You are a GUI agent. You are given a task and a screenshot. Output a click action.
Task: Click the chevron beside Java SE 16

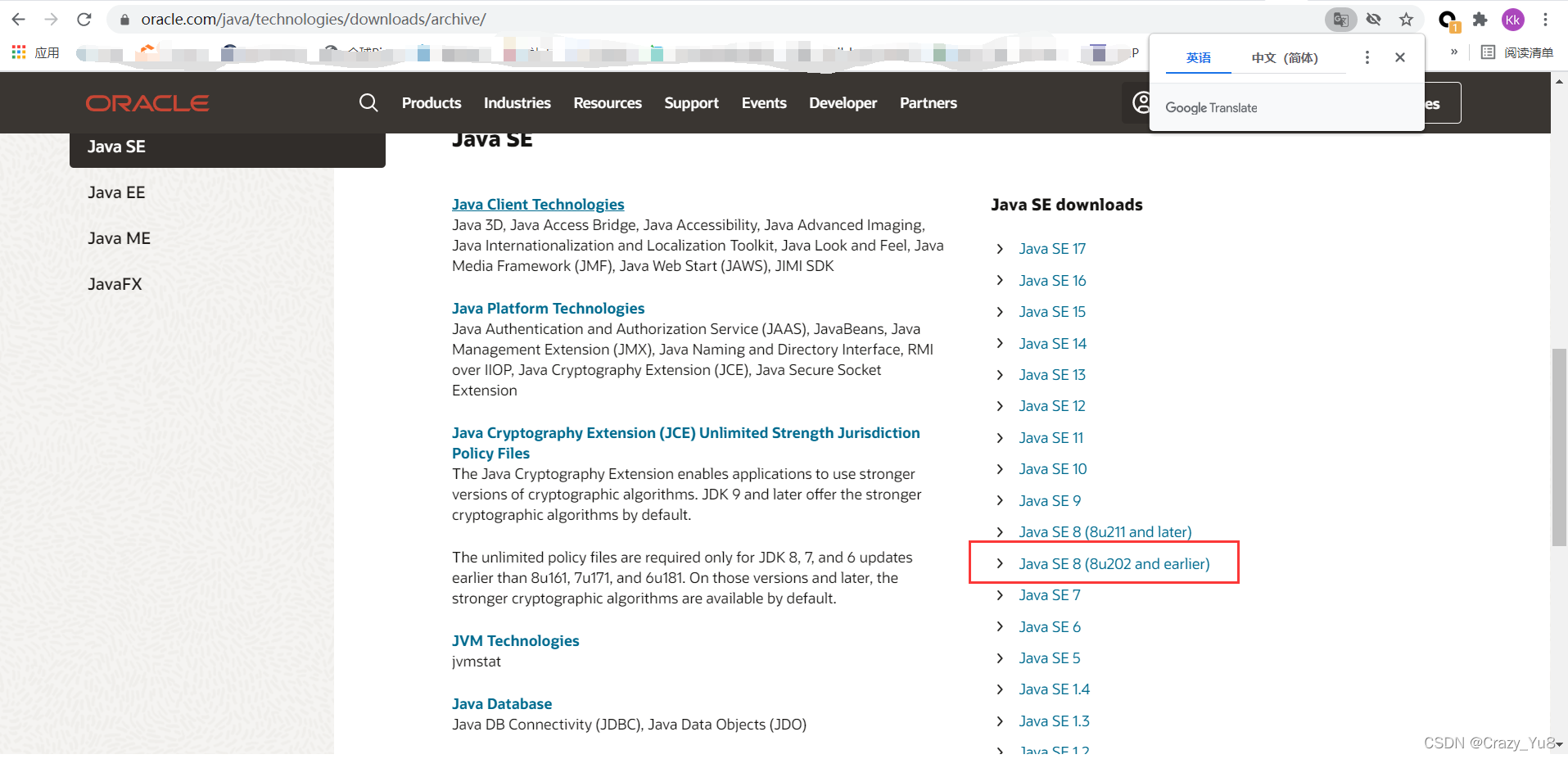[x=1000, y=280]
